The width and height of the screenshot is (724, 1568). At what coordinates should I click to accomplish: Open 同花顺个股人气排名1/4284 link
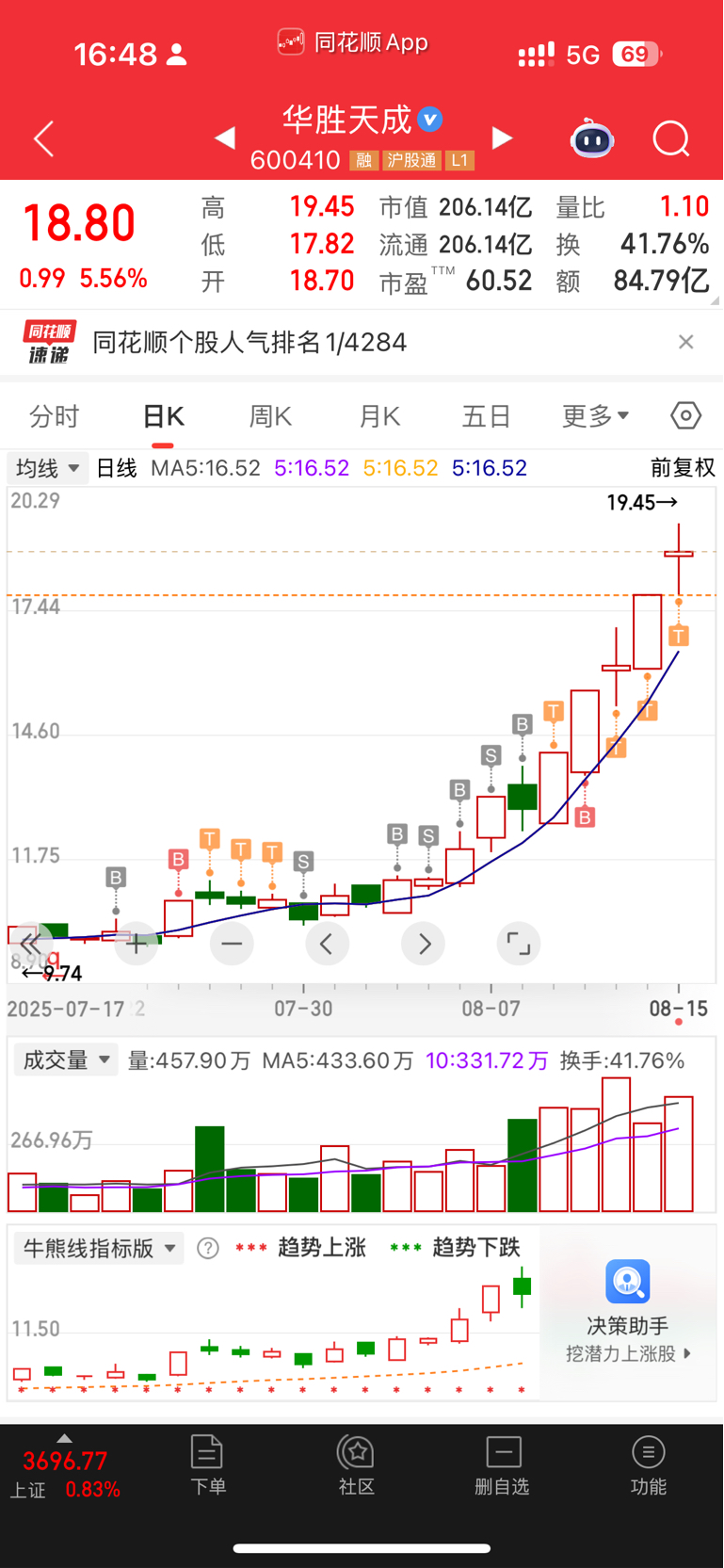(x=249, y=342)
